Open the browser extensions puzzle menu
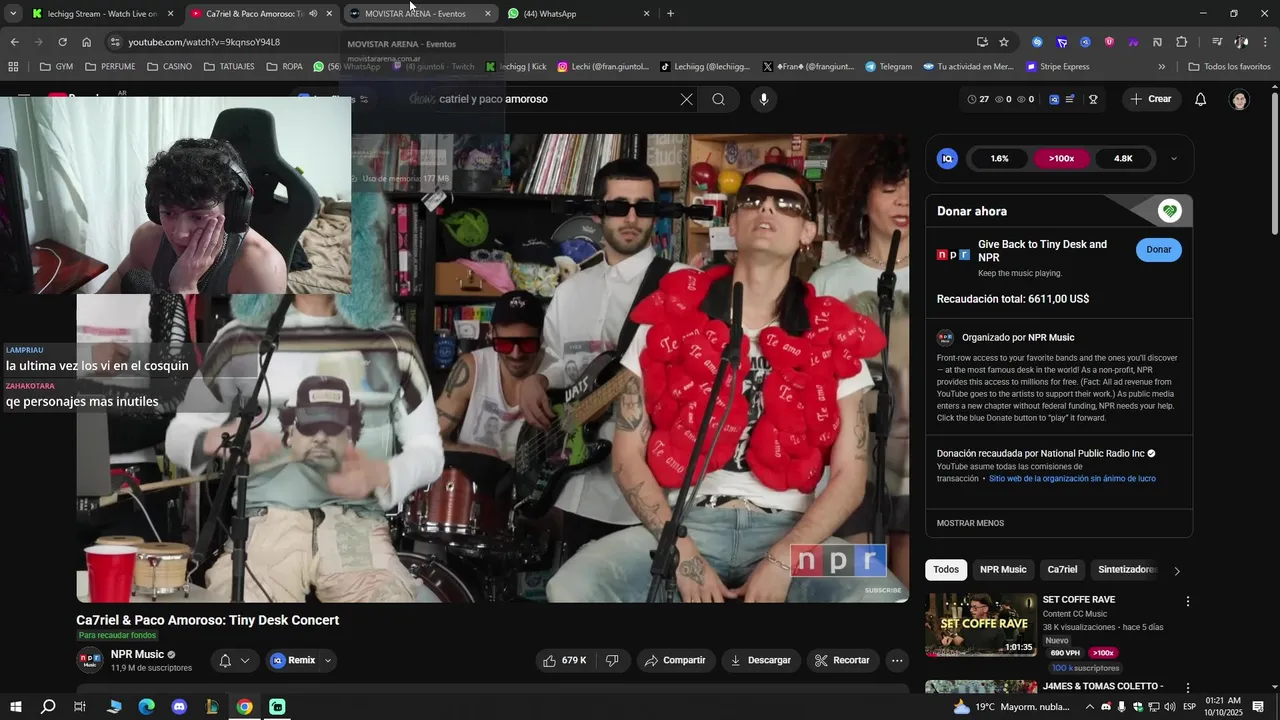This screenshot has height=720, width=1280. [x=1182, y=42]
